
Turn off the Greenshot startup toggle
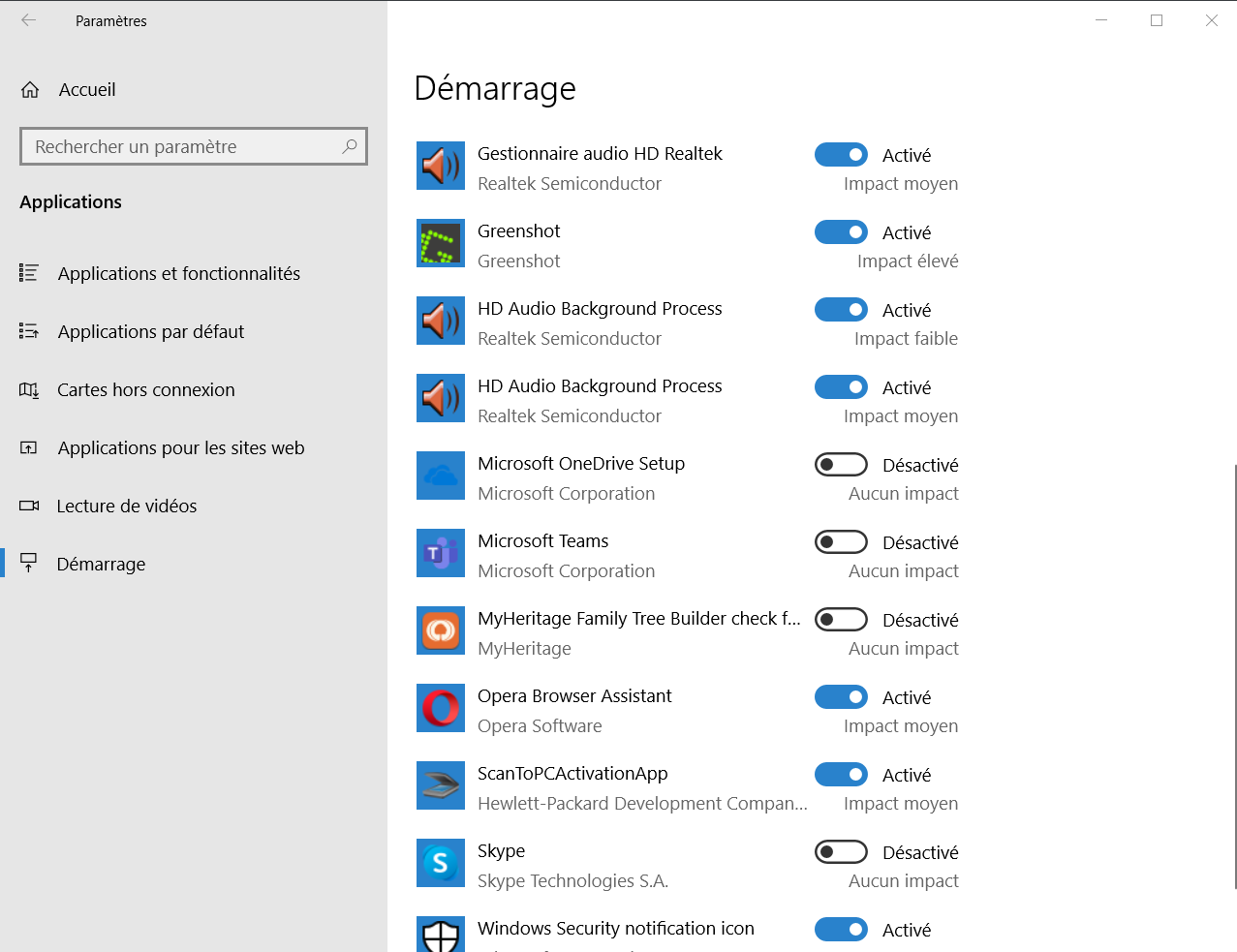point(841,232)
